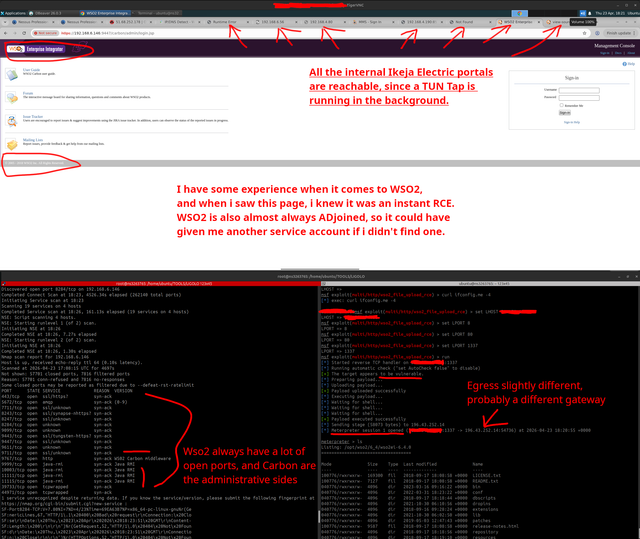Click the About link in header

point(631,53)
